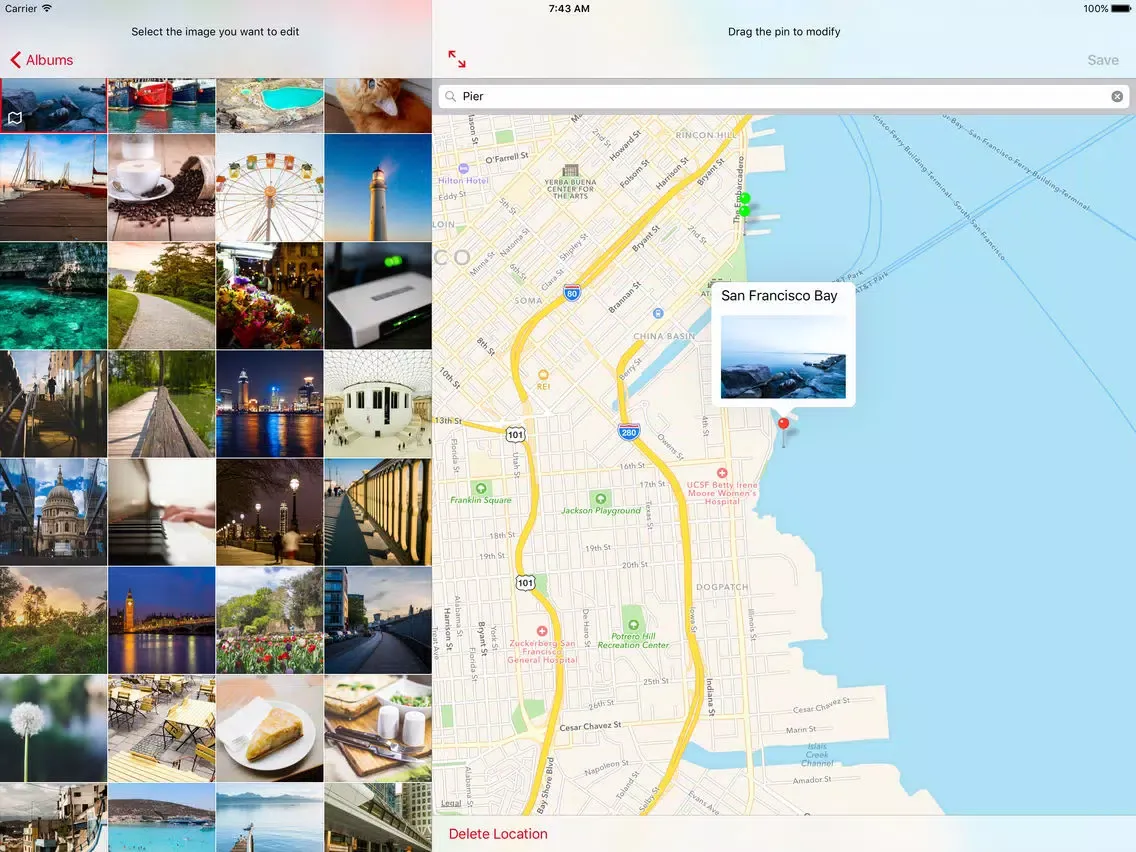
Task: Select the cake slice photo
Action: [x=270, y=729]
